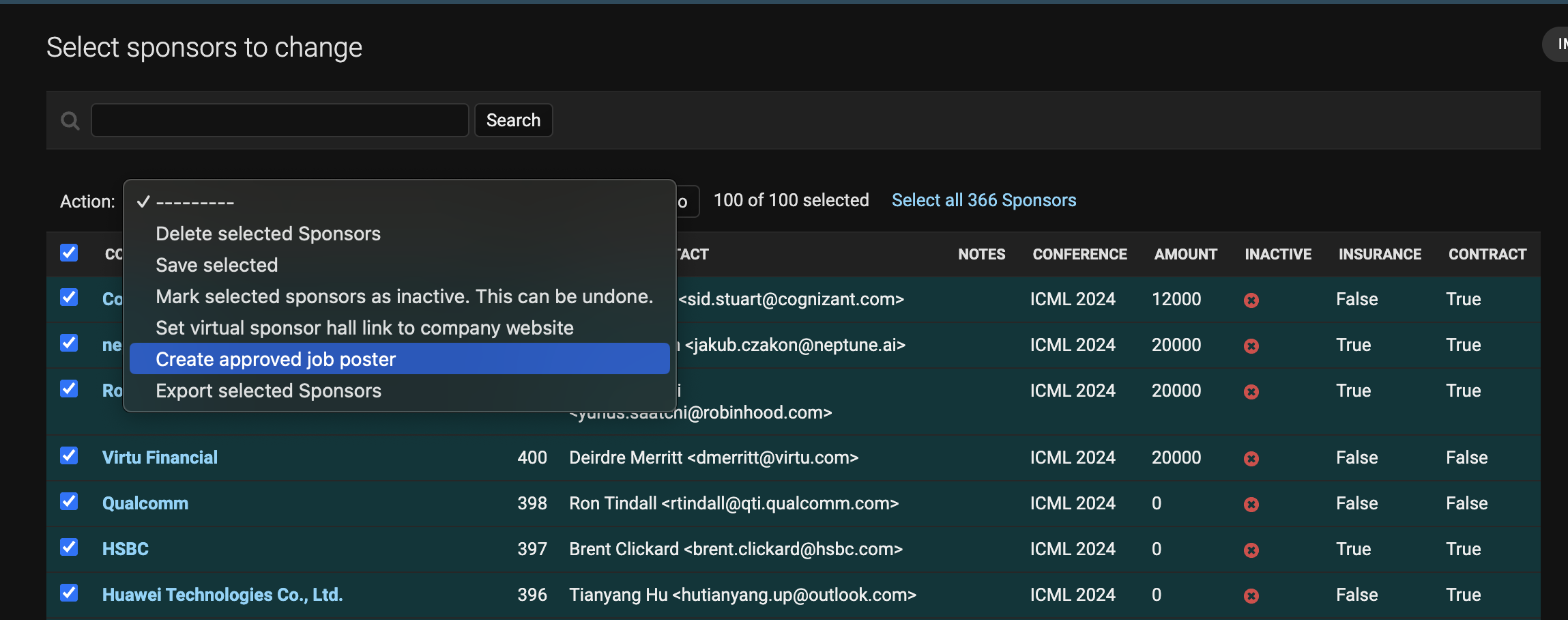Click Tianyang Hu contact cell

(x=743, y=595)
